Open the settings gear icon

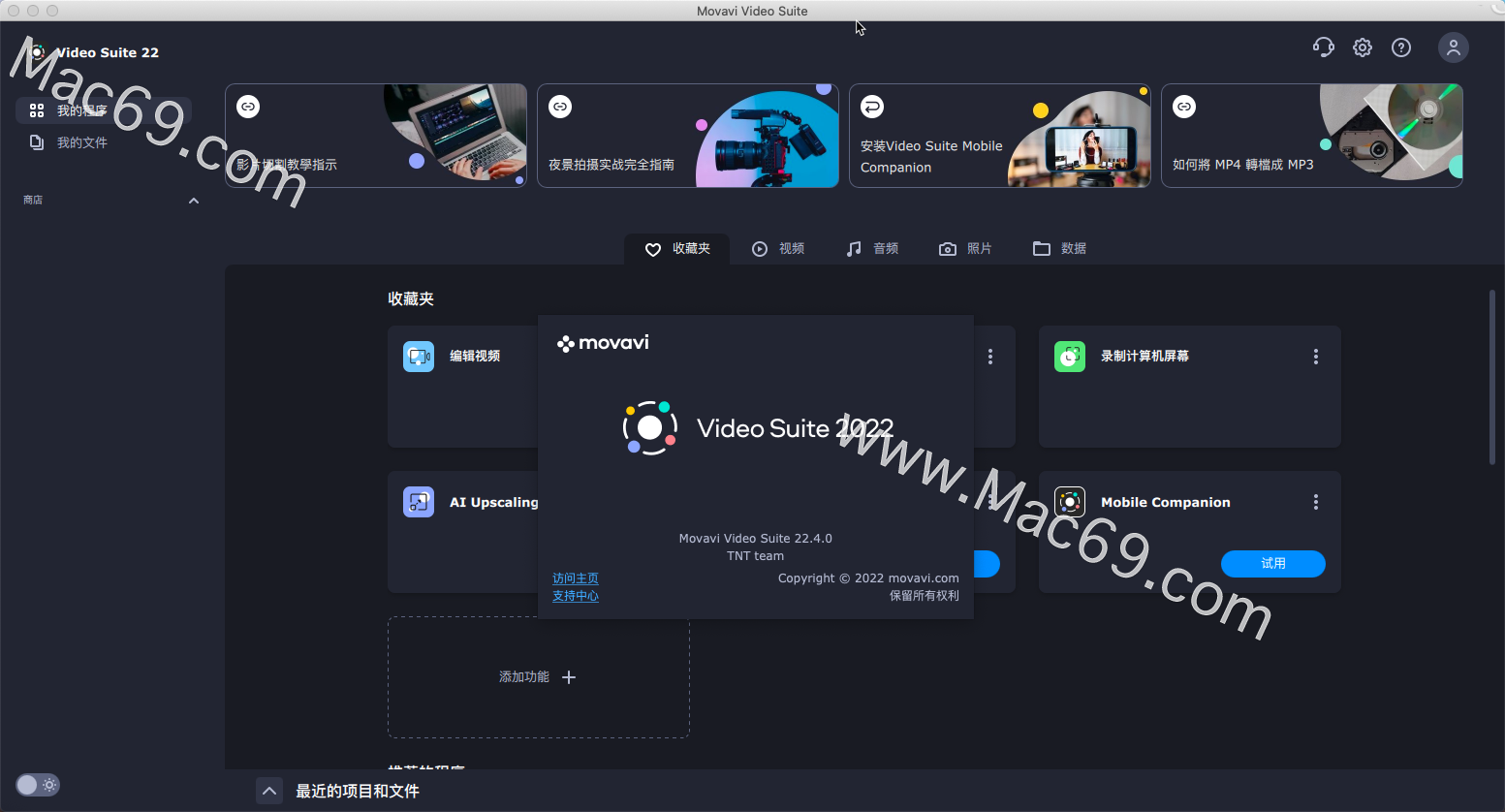[x=1362, y=47]
